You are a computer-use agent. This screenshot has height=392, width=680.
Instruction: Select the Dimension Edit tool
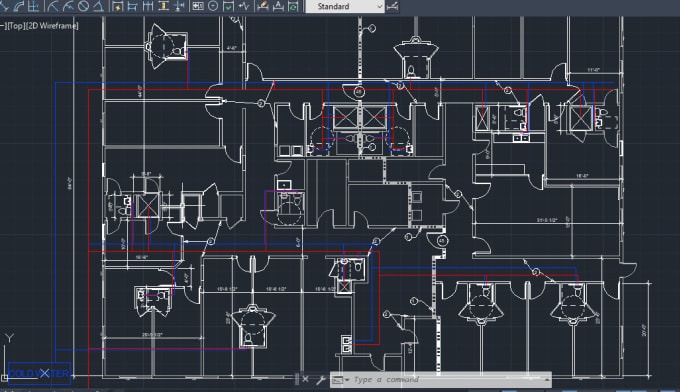[262, 6]
